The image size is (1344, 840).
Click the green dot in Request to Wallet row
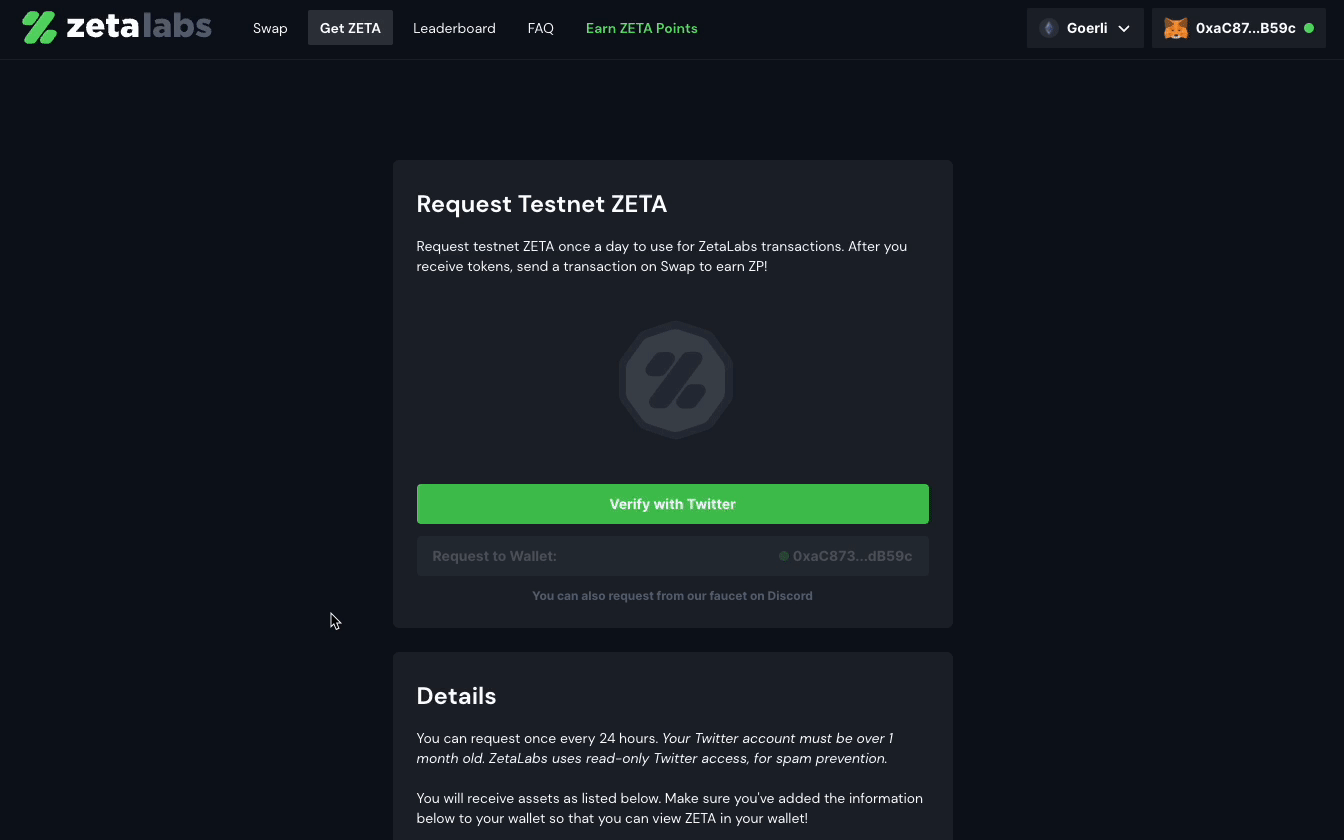click(x=784, y=556)
